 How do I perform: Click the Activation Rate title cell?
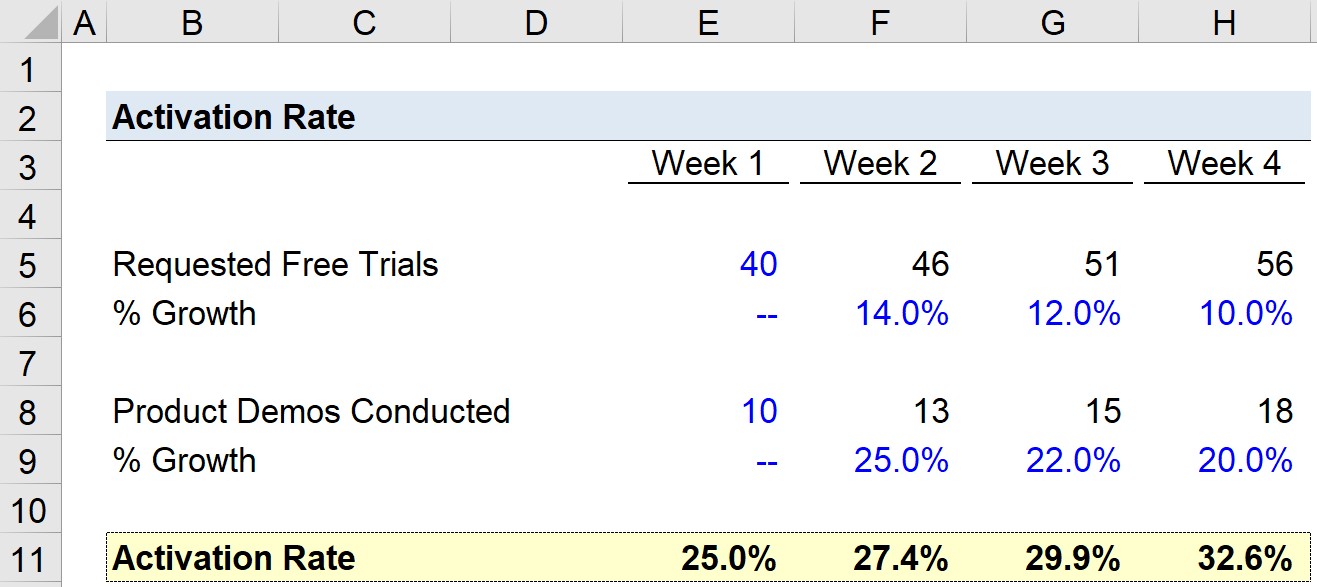233,118
